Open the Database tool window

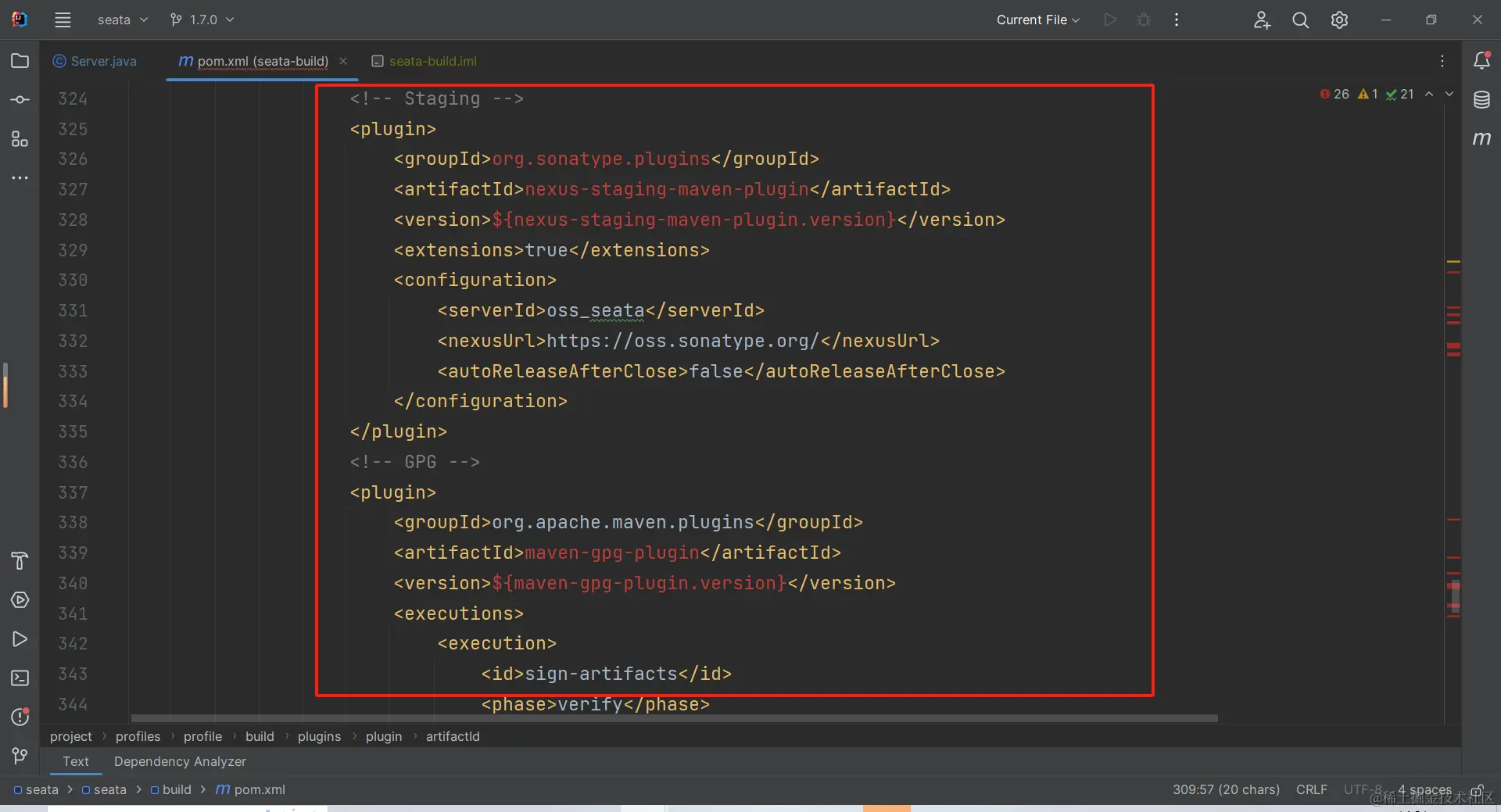1481,100
